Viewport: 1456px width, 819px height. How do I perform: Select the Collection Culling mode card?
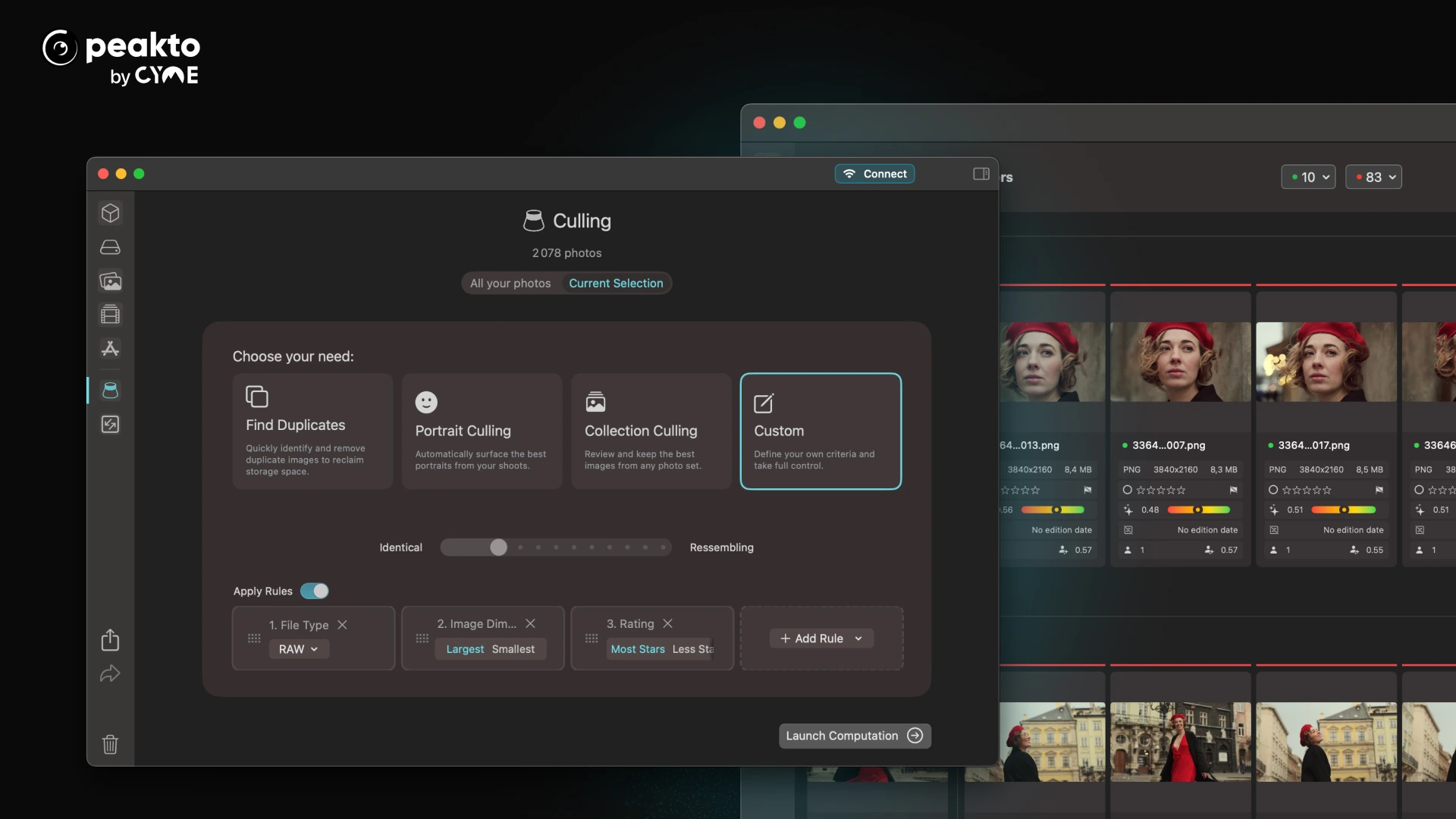click(x=651, y=431)
